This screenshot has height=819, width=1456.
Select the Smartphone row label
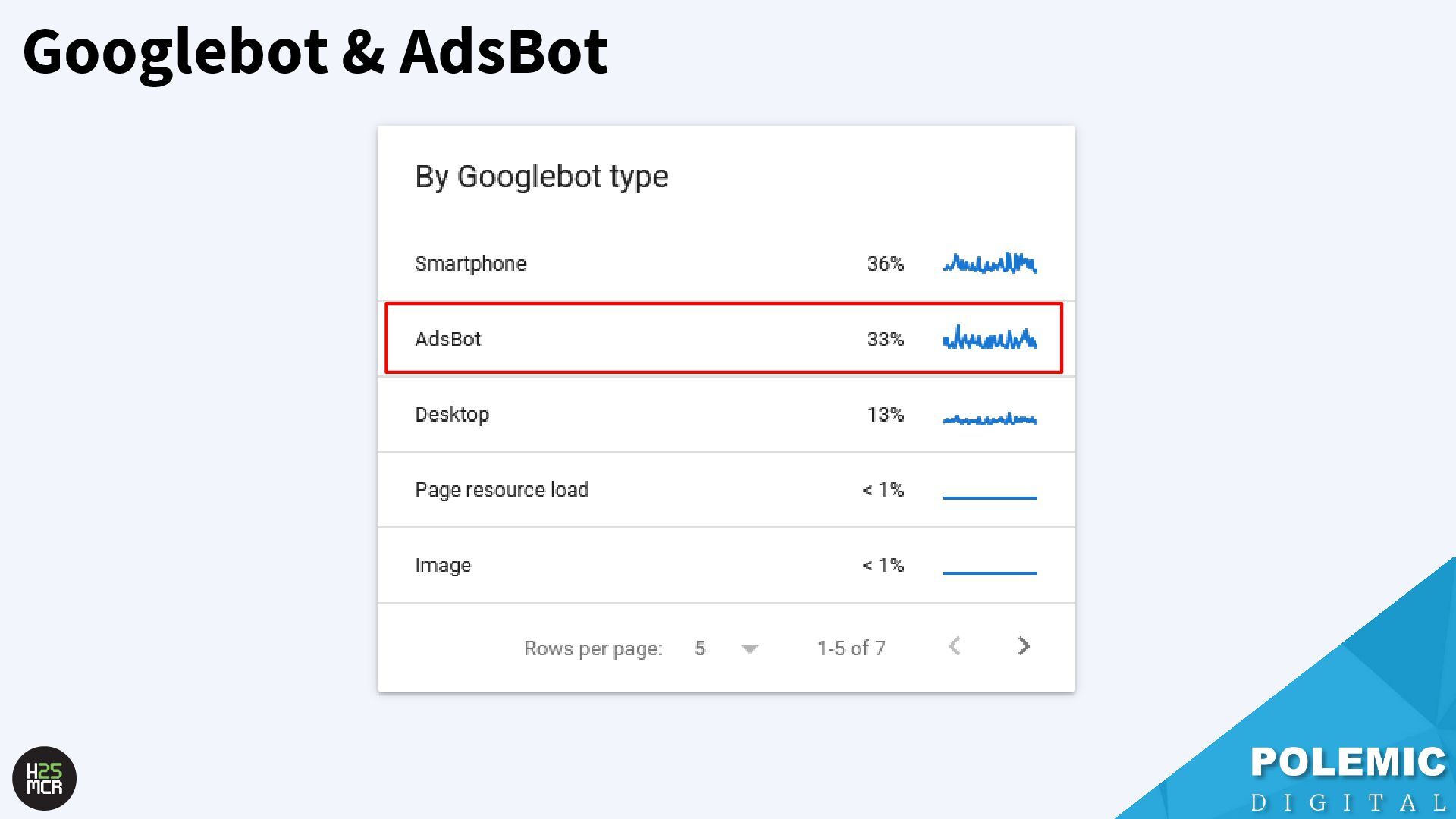click(x=470, y=264)
